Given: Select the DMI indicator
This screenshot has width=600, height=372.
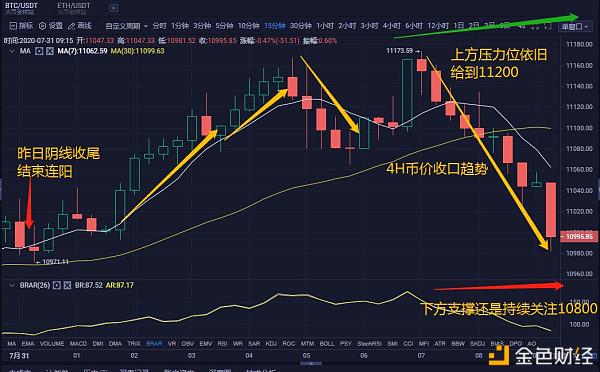Looking at the screenshot, I should tap(98, 344).
